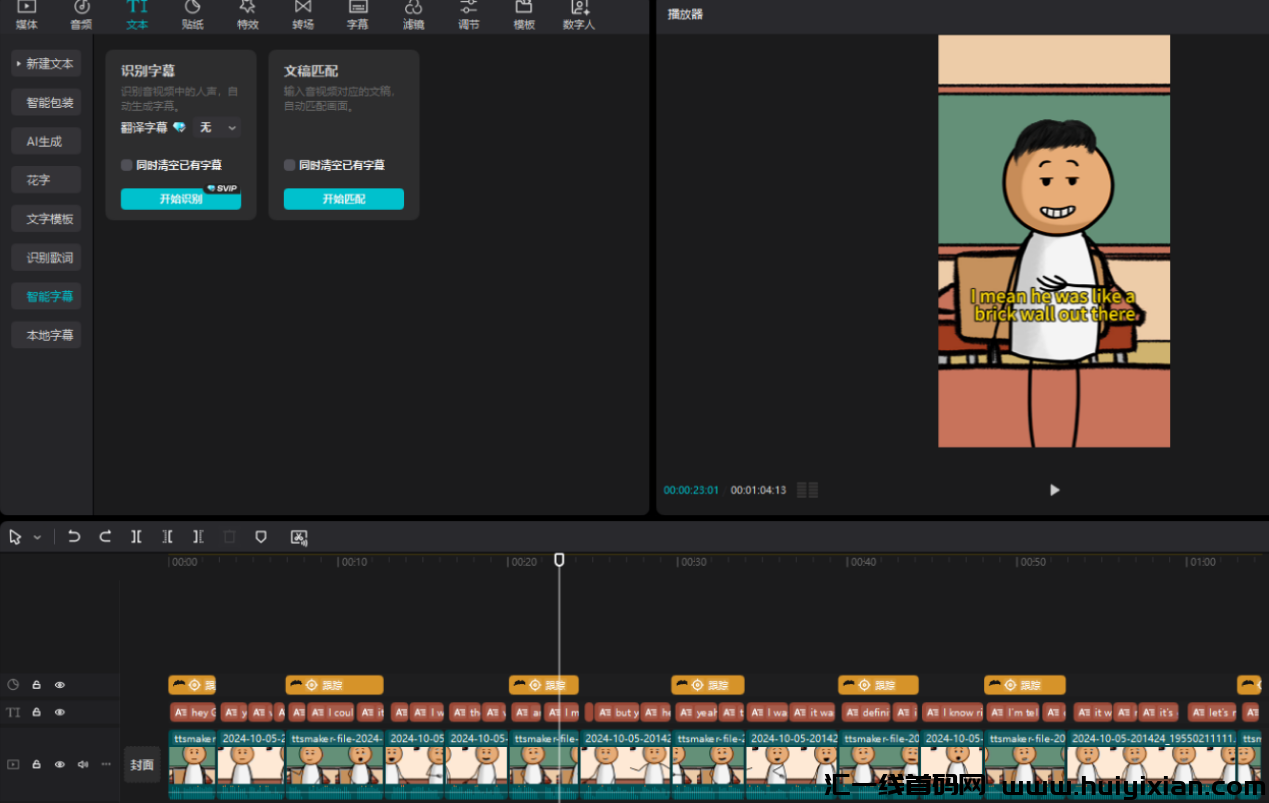Screen dimensions: 1269x803
Task: Click the marker shield icon in the timeline toolbar
Action: [x=261, y=537]
